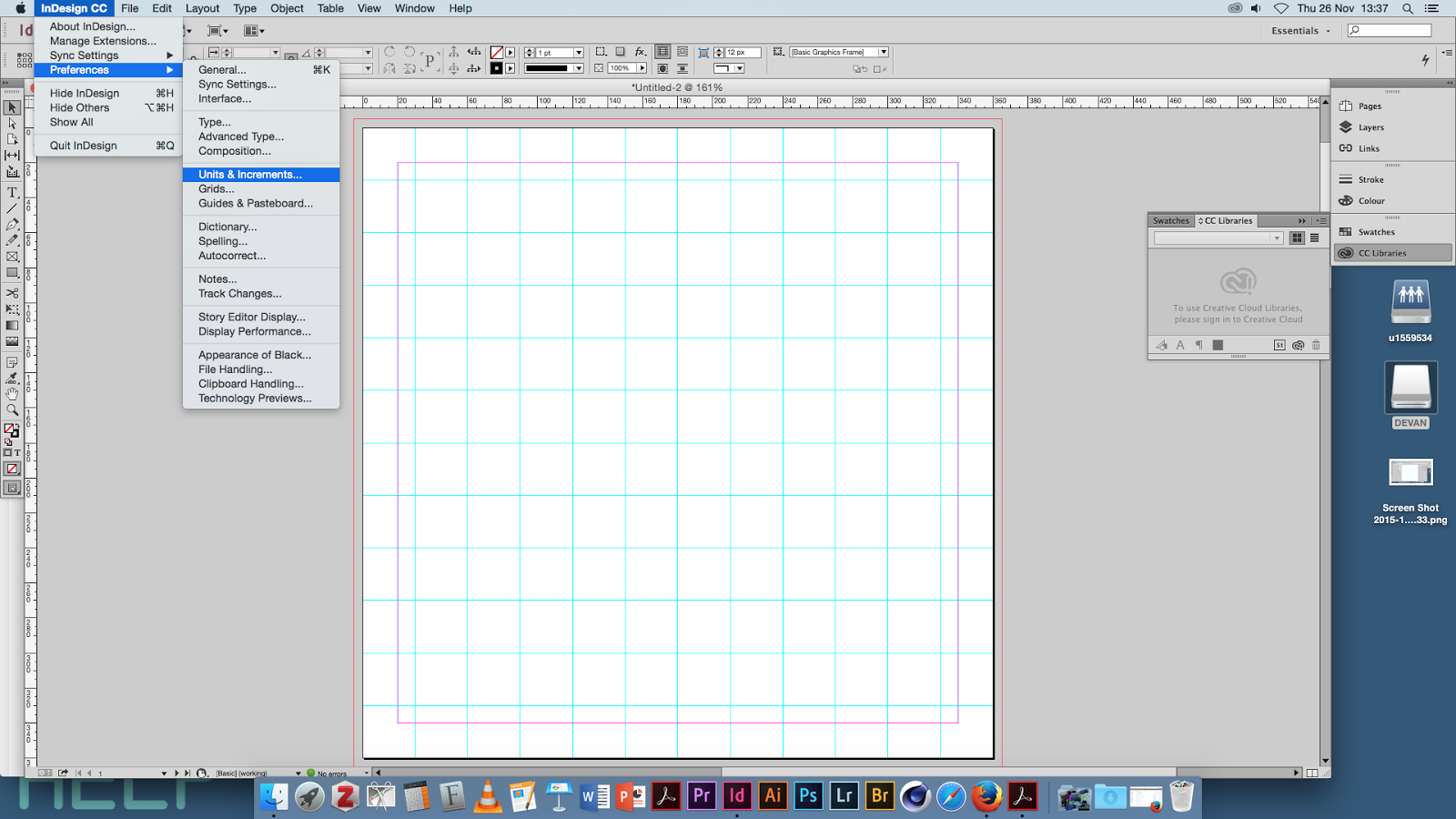This screenshot has width=1456, height=819.
Task: Open the page number dropdown in status bar
Action: pyautogui.click(x=164, y=773)
